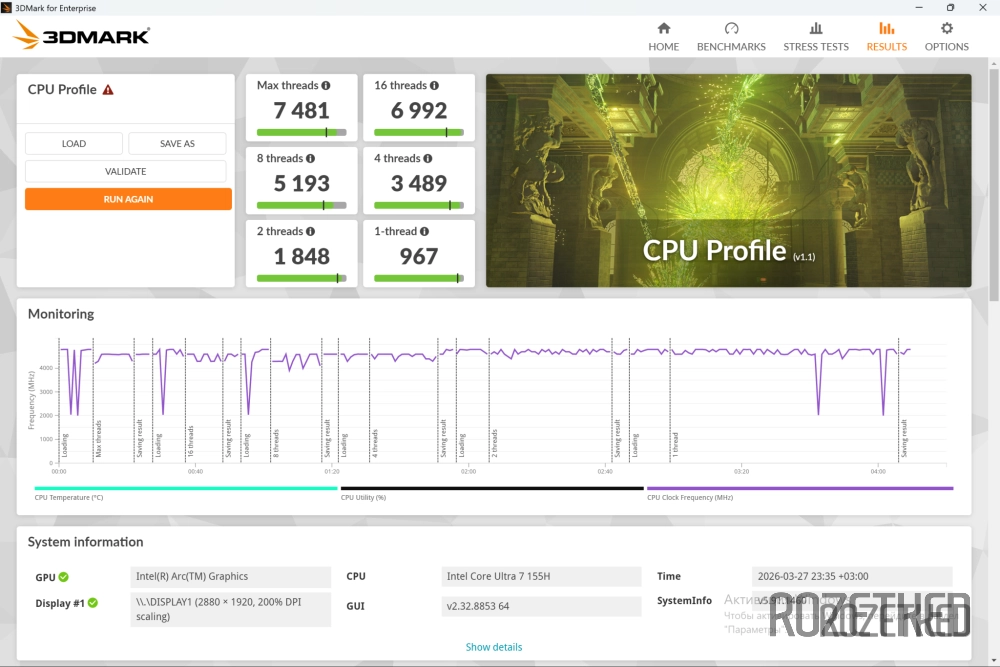This screenshot has height=667, width=1000.
Task: Click the Save As button
Action: pyautogui.click(x=177, y=144)
